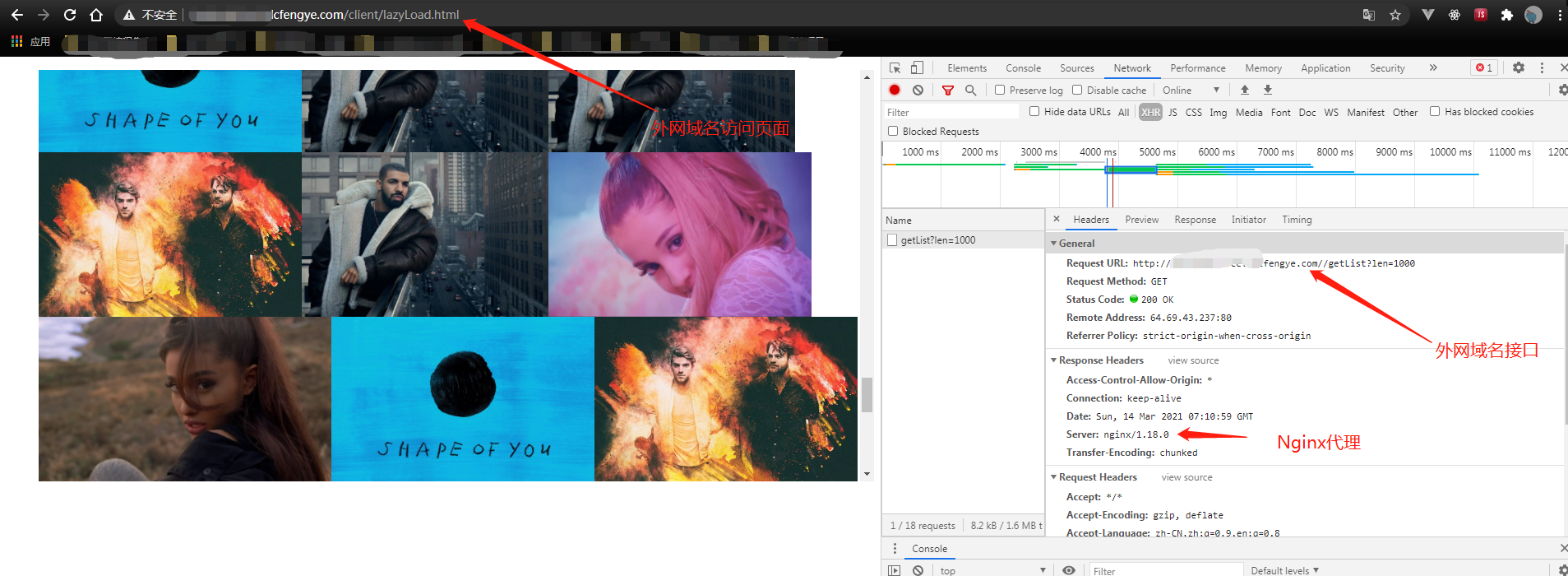The height and width of the screenshot is (576, 1568).
Task: Switch to the Sources panel tab
Action: pyautogui.click(x=1077, y=67)
